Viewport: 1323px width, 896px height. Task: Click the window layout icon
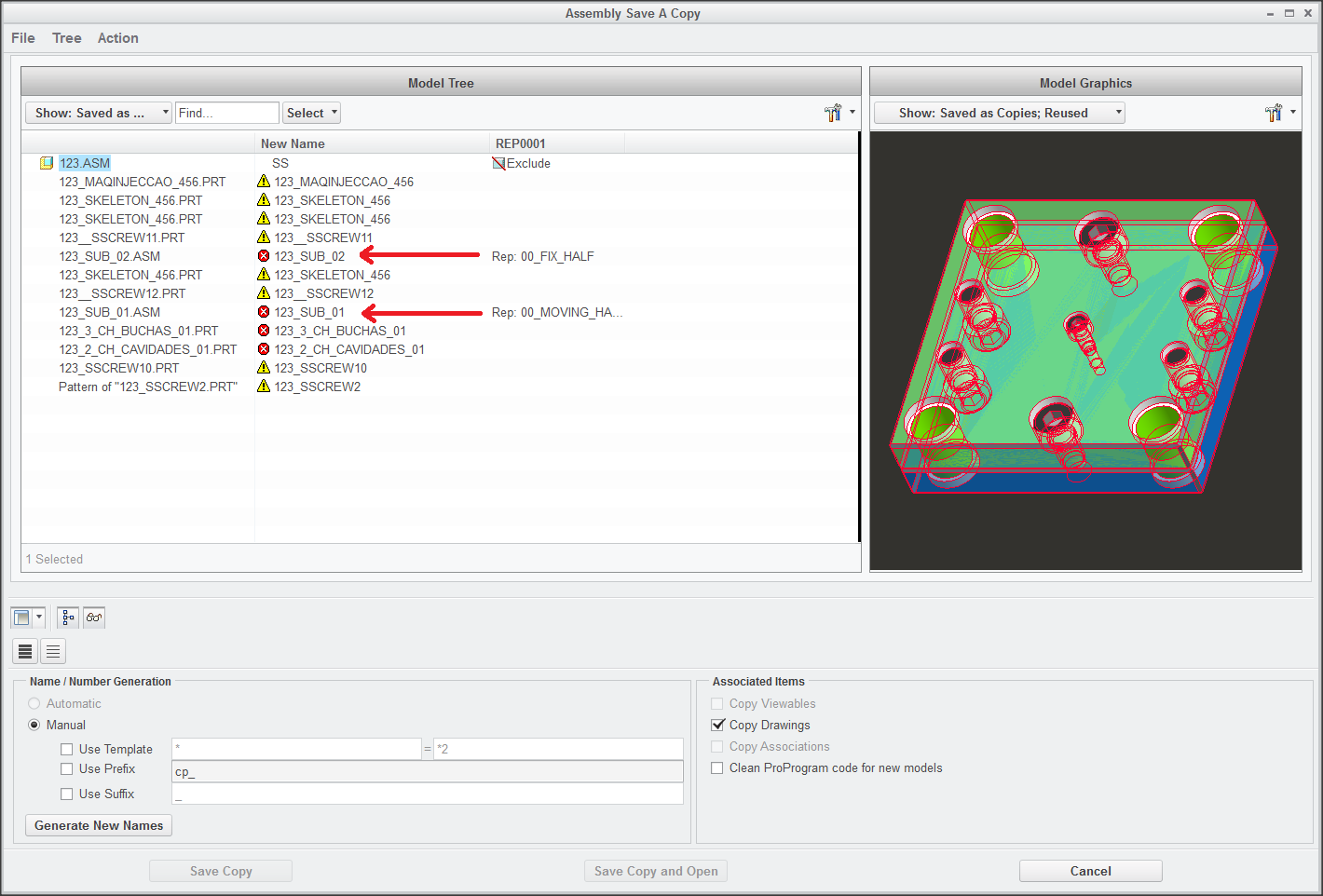pos(22,618)
